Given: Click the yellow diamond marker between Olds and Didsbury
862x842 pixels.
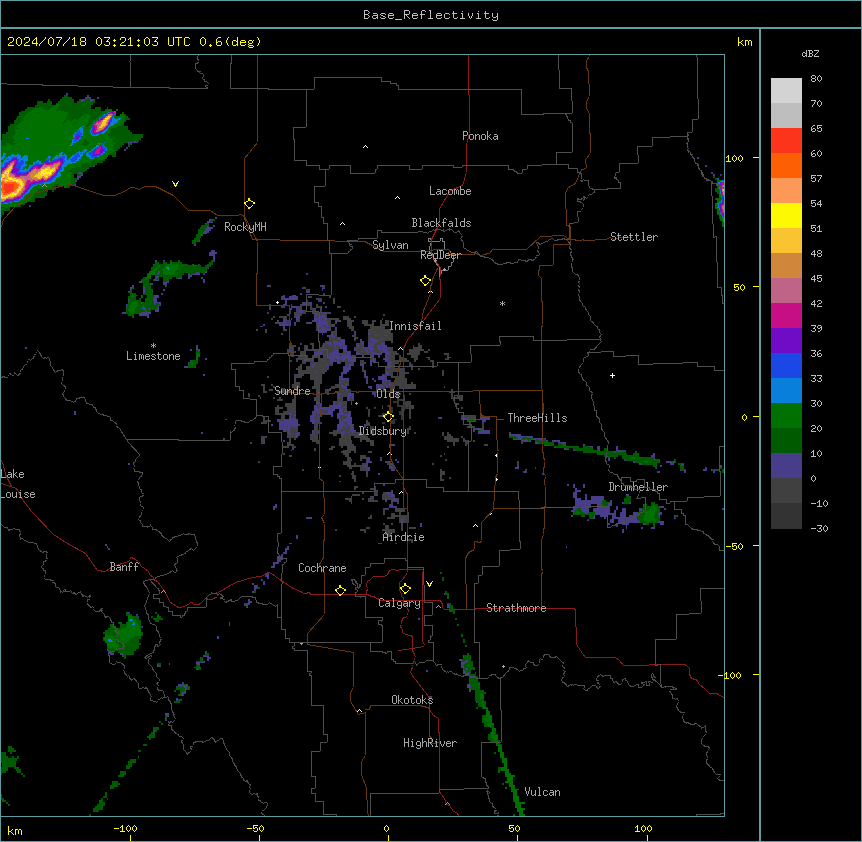Looking at the screenshot, I should coord(389,417).
